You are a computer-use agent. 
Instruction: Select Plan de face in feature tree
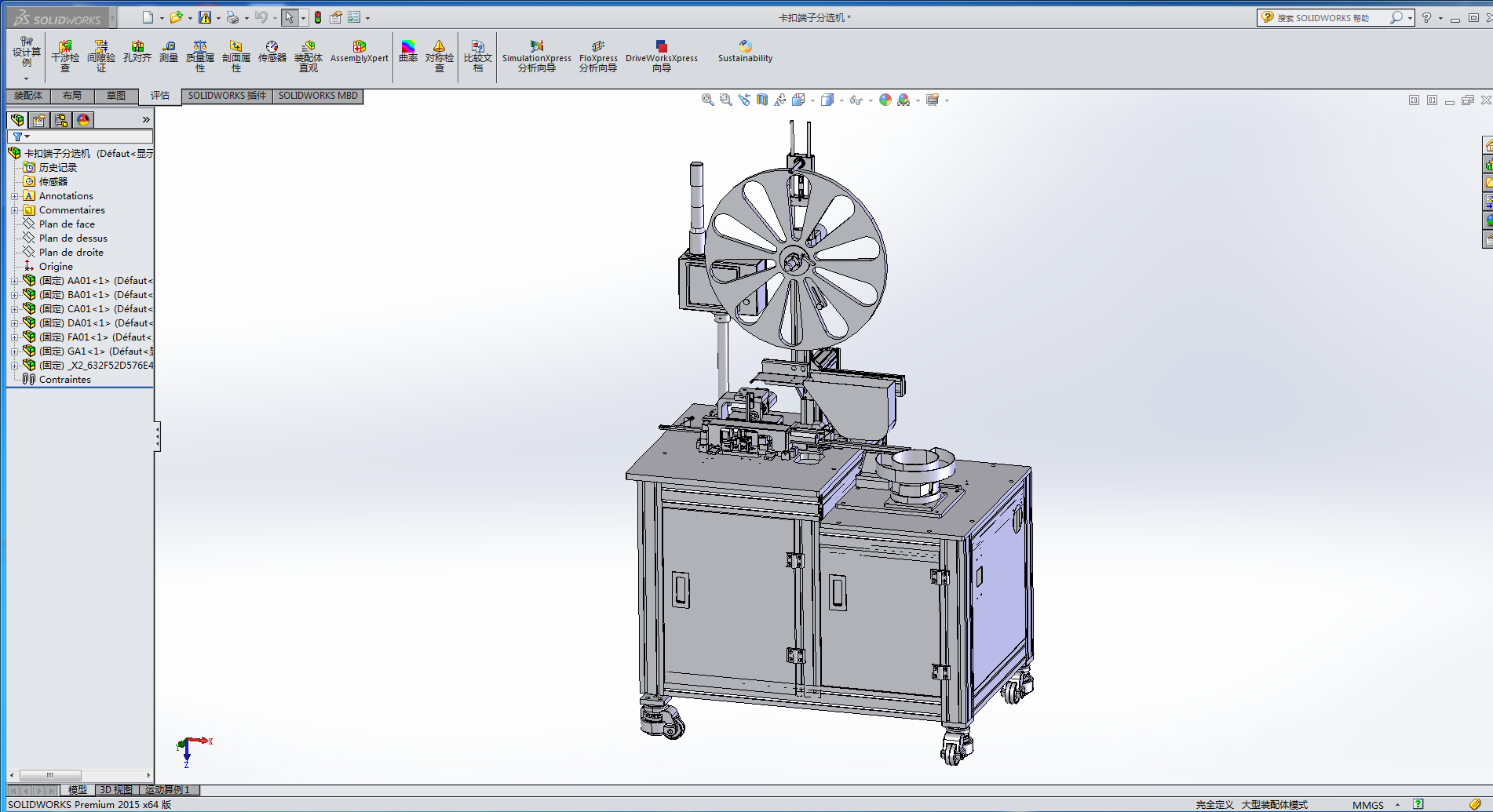click(67, 224)
